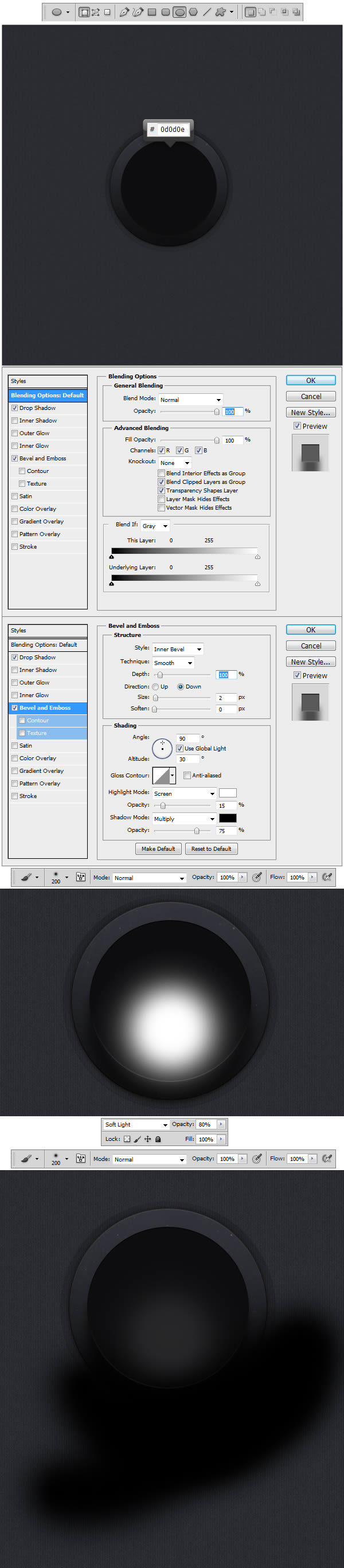The height and width of the screenshot is (1568, 344).
Task: Select the Up direction radio button
Action: pos(156,687)
